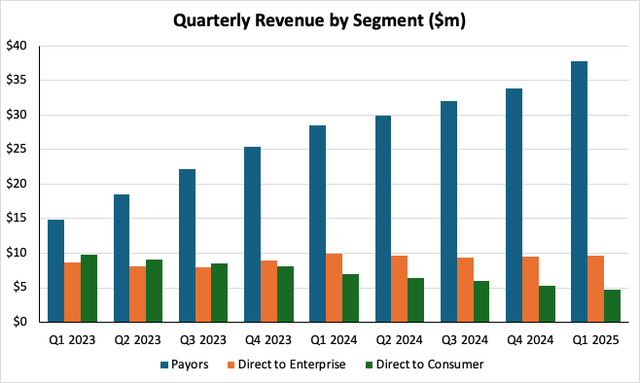Image resolution: width=640 pixels, height=383 pixels.
Task: Click the Q4 2024 axis label
Action: point(530,340)
